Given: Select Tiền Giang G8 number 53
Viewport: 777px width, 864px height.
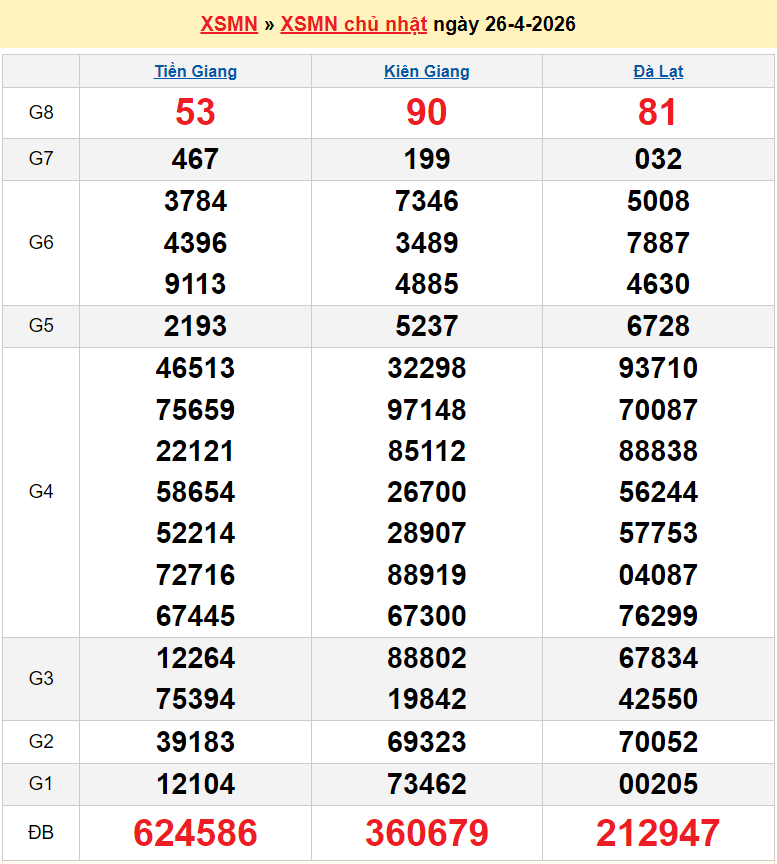Looking at the screenshot, I should (x=195, y=112).
